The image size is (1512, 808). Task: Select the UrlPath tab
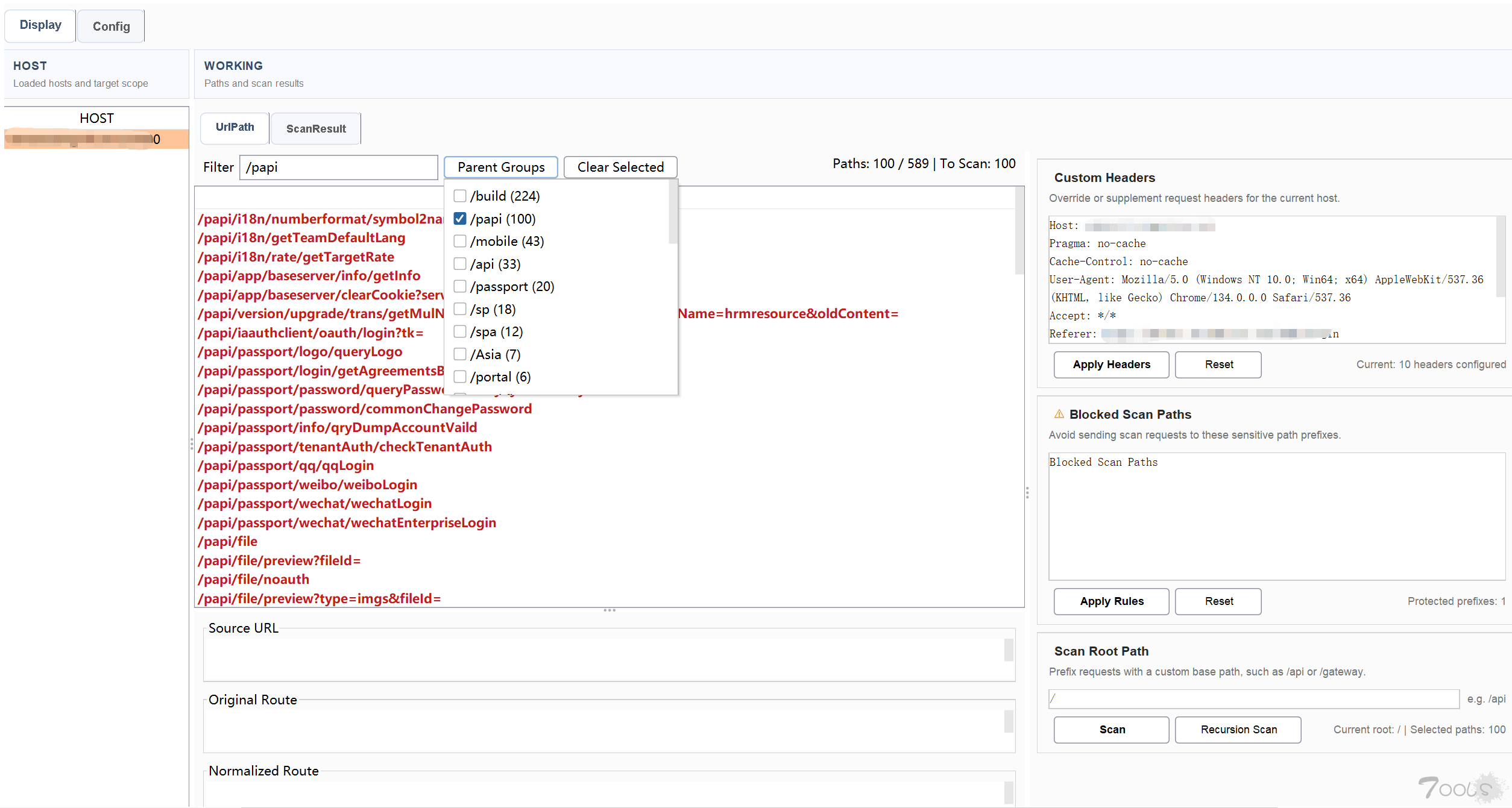coord(235,127)
